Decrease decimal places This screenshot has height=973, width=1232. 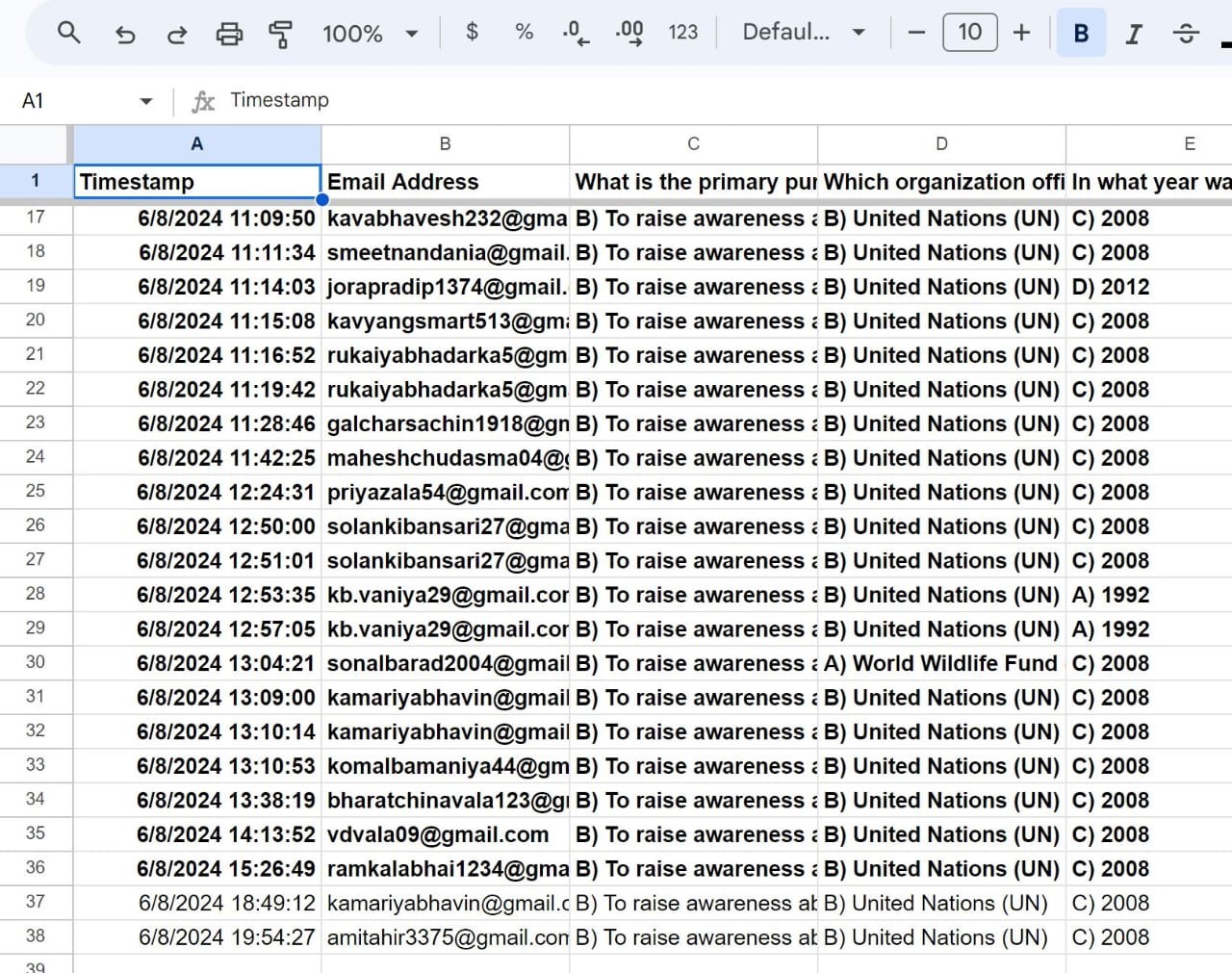[x=576, y=33]
